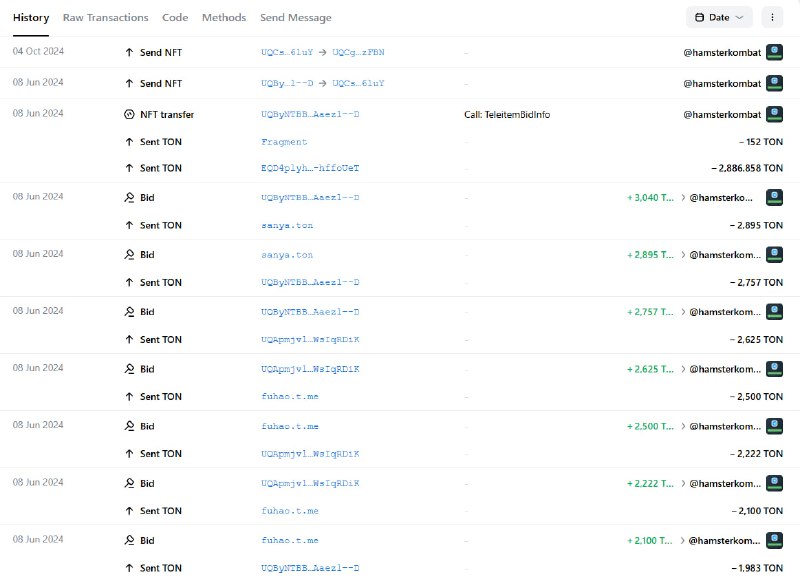Screen dimensions: 800x579
Task: Click the Bid gavel icon in the +3,040 TON row
Action: tap(129, 198)
